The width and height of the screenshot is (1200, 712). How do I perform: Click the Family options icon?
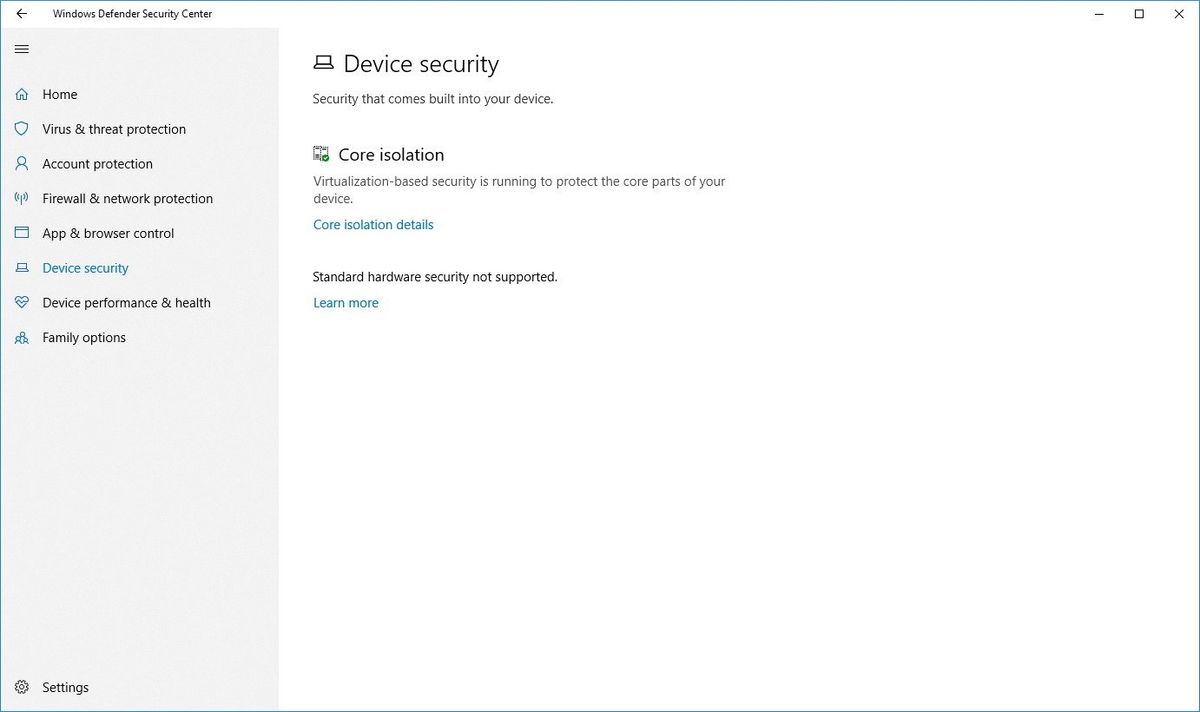point(22,337)
